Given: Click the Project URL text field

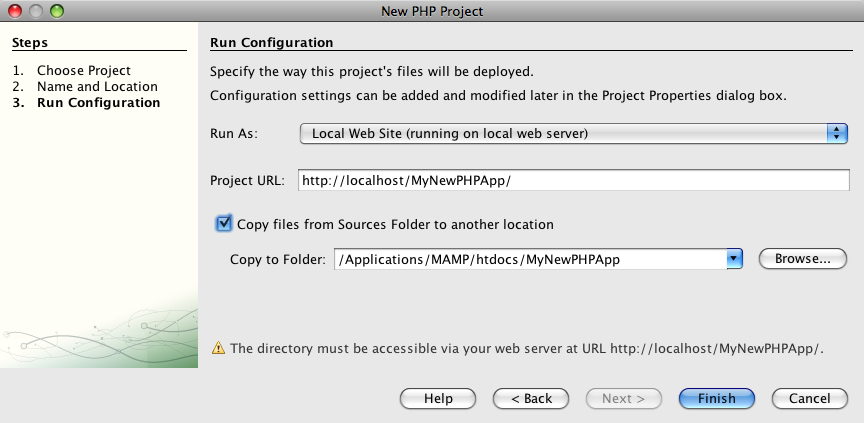Looking at the screenshot, I should [x=573, y=180].
